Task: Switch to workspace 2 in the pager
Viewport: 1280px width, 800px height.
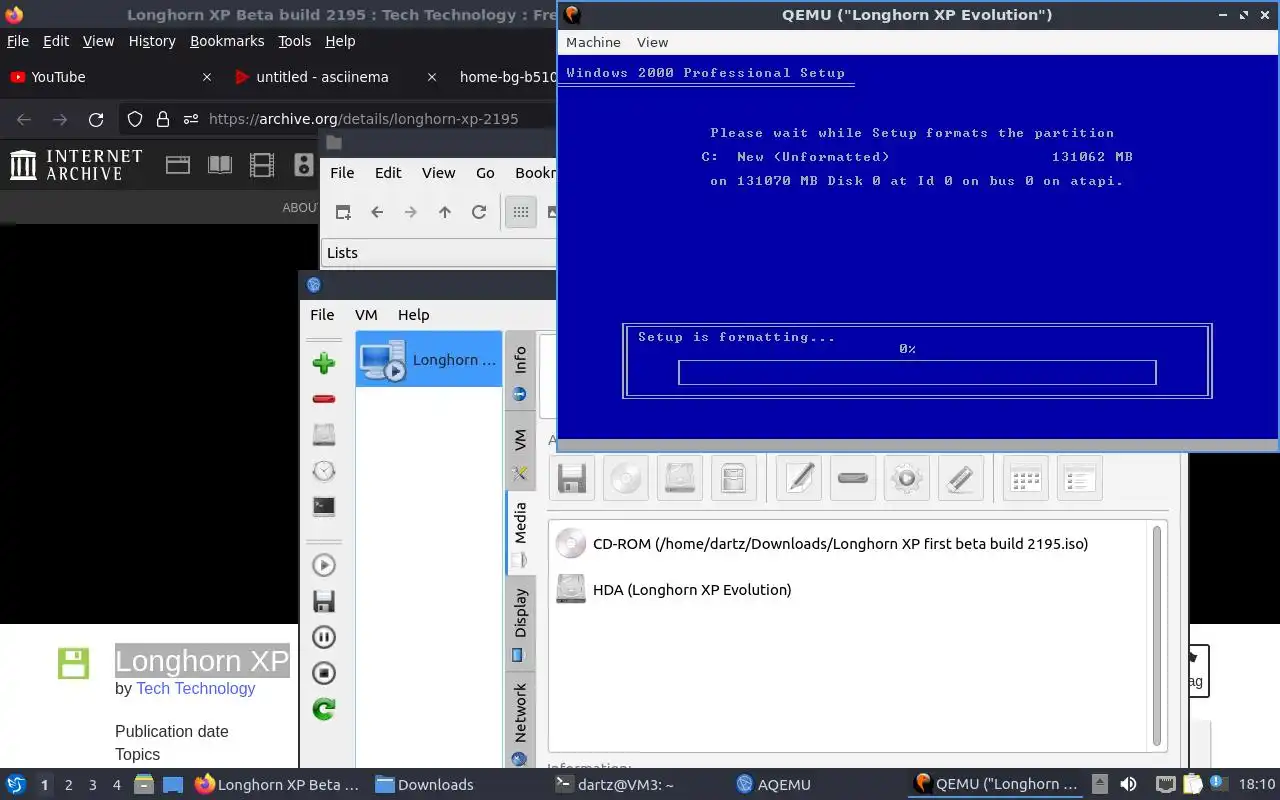Action: click(x=68, y=785)
